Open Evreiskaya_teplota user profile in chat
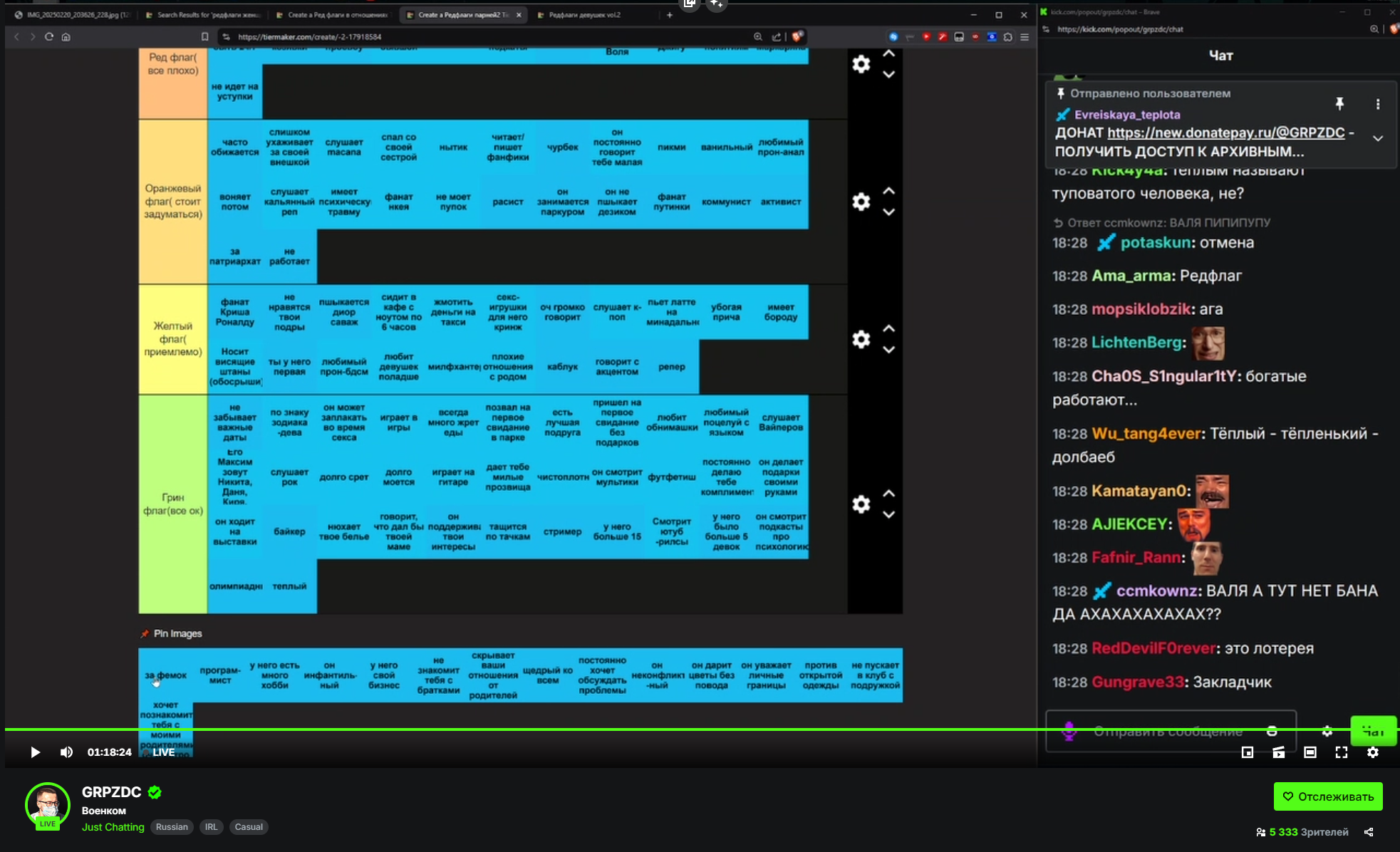This screenshot has height=852, width=1400. point(1127,115)
